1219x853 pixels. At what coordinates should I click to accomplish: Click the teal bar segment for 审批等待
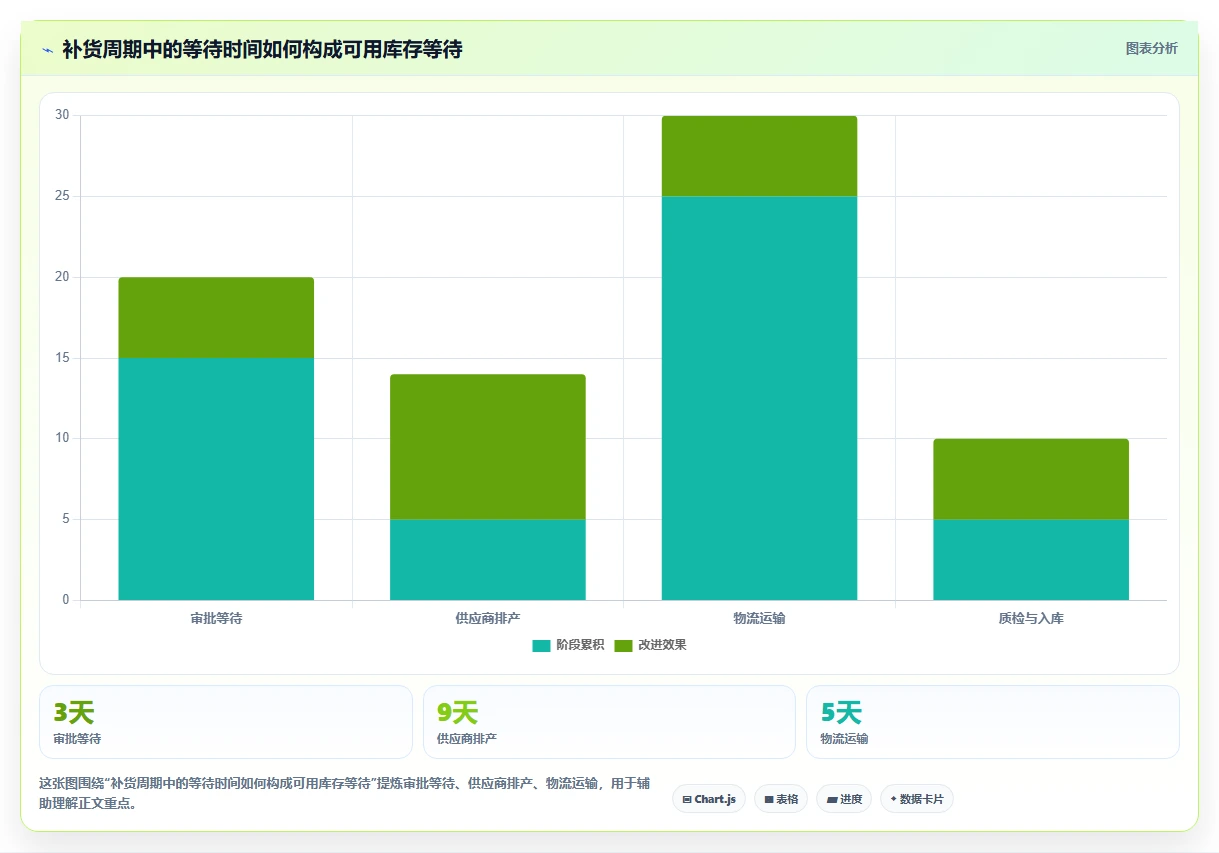pyautogui.click(x=216, y=479)
